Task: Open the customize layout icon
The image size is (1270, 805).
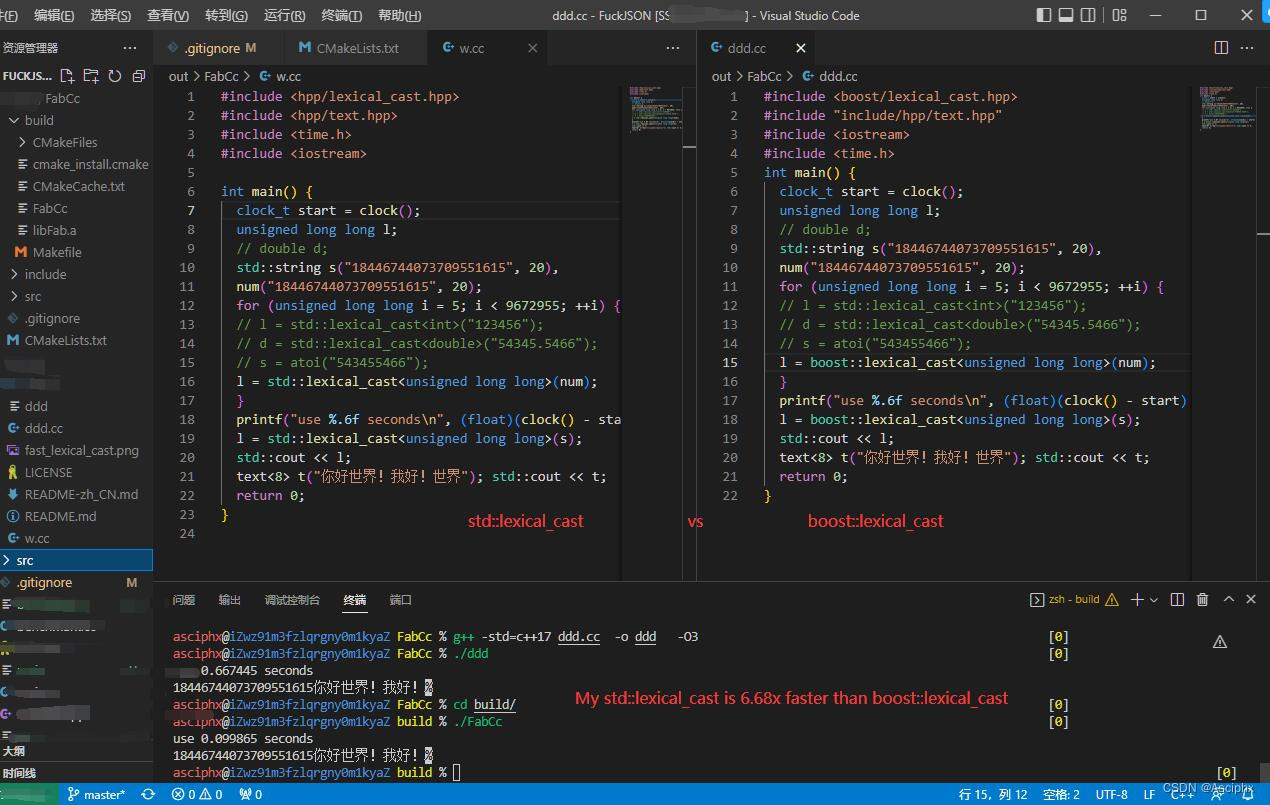Action: pyautogui.click(x=1119, y=15)
